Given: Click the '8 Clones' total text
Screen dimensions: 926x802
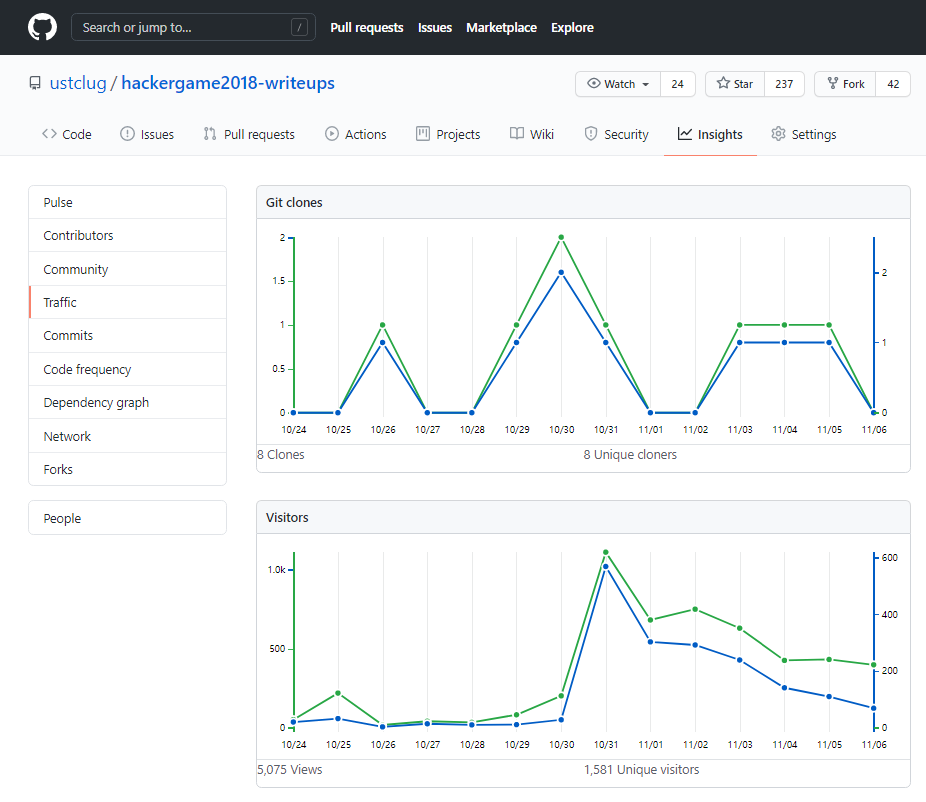Looking at the screenshot, I should coord(281,455).
